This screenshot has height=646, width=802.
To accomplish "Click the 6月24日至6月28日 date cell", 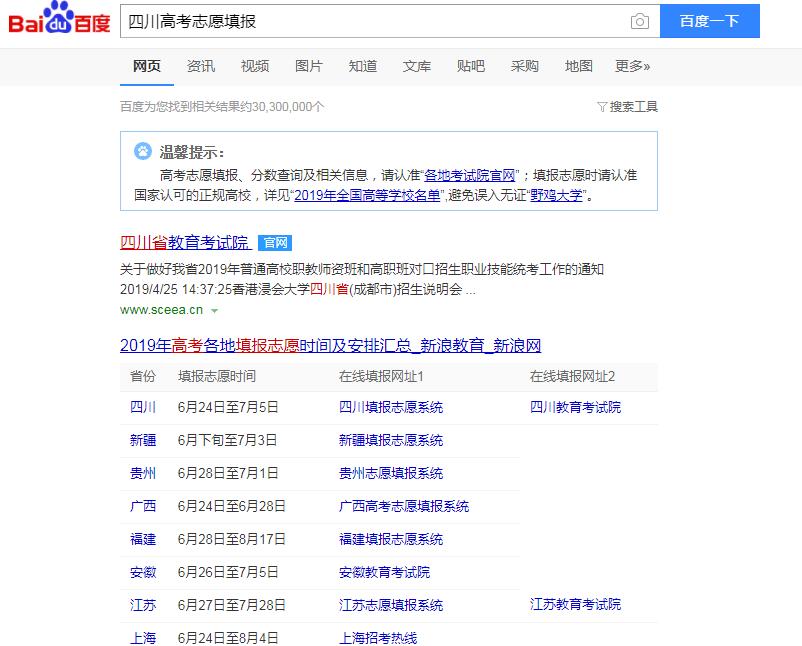I will (231, 506).
